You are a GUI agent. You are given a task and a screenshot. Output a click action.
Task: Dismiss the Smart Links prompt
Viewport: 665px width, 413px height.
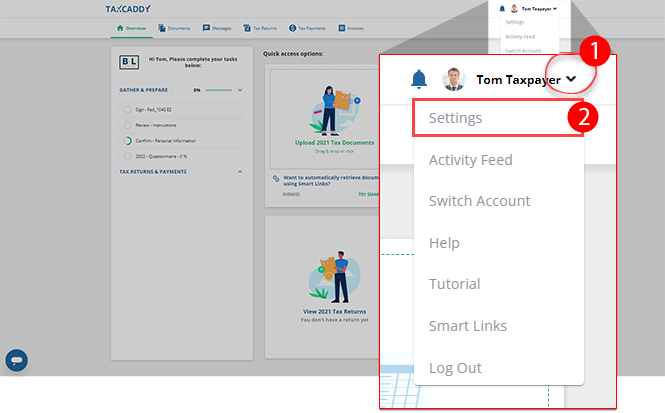[x=291, y=194]
